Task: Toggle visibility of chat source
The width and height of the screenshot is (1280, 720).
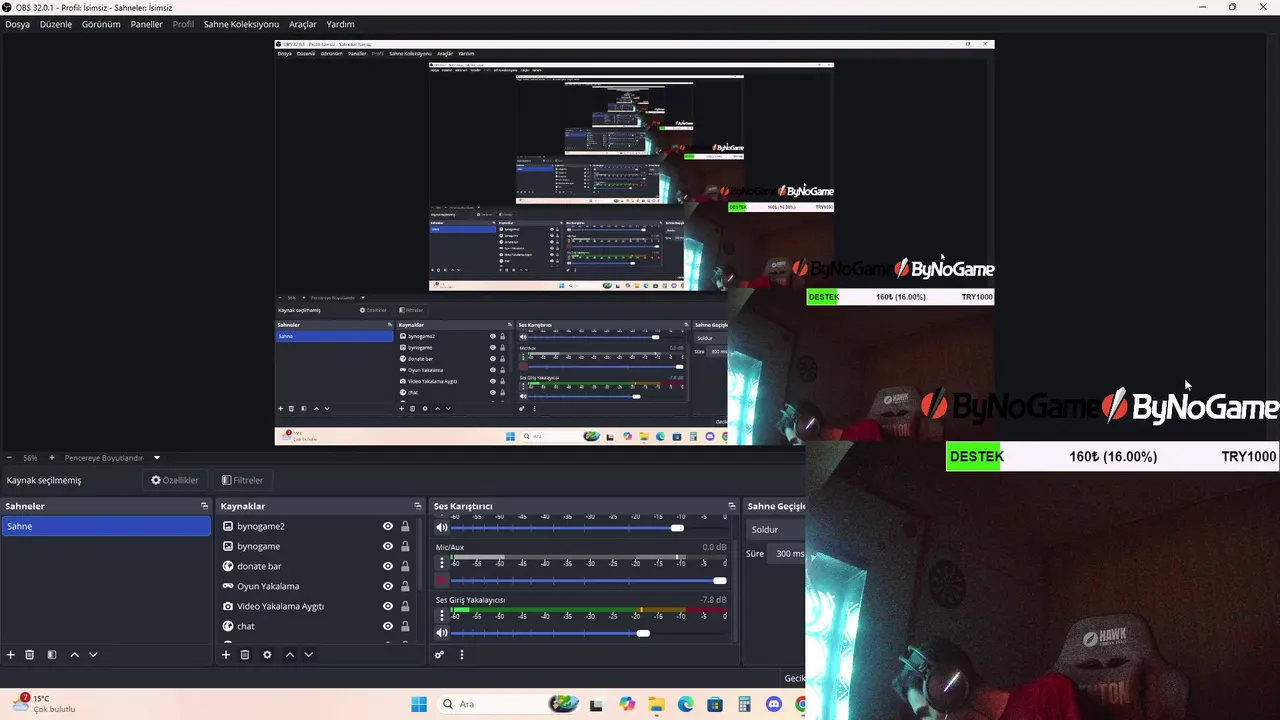Action: [388, 626]
